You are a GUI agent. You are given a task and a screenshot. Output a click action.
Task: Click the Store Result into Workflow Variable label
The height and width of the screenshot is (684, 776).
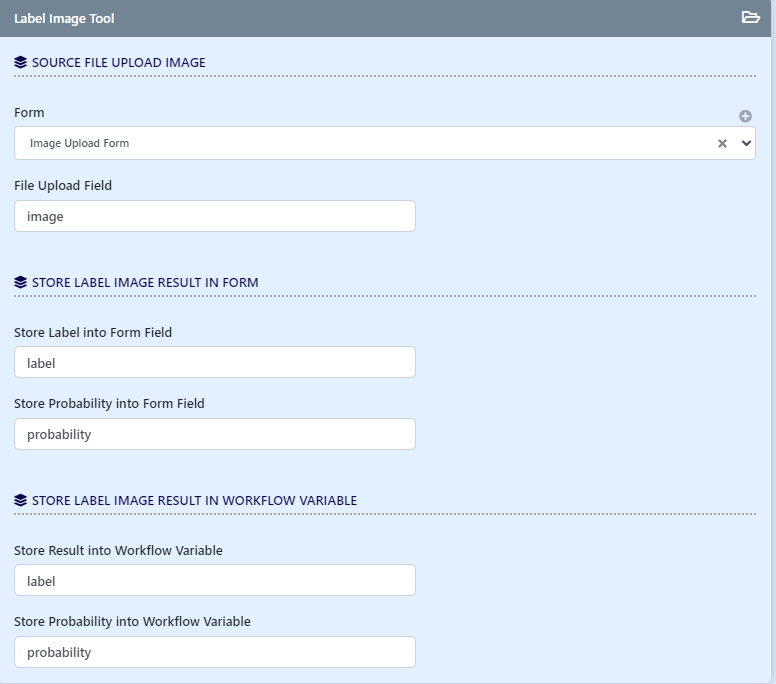tap(118, 550)
